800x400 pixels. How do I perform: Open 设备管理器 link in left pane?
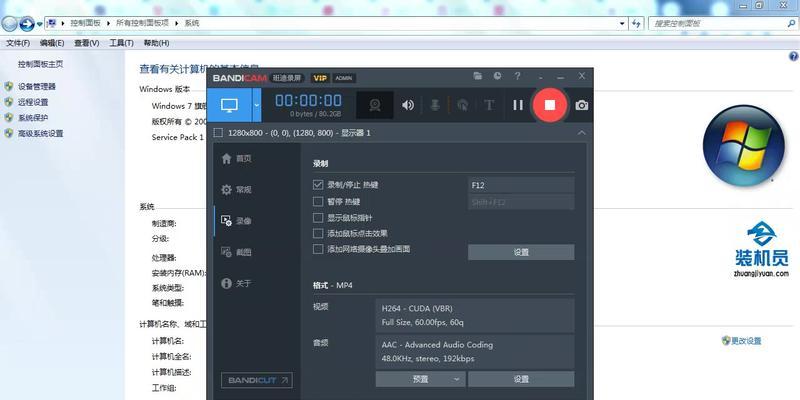[x=37, y=87]
